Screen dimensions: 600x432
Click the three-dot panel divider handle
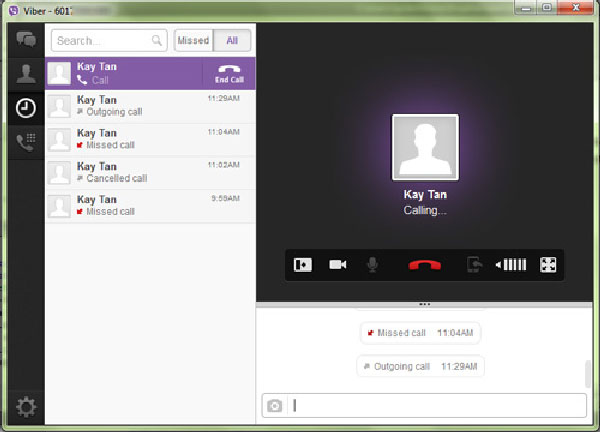click(425, 305)
